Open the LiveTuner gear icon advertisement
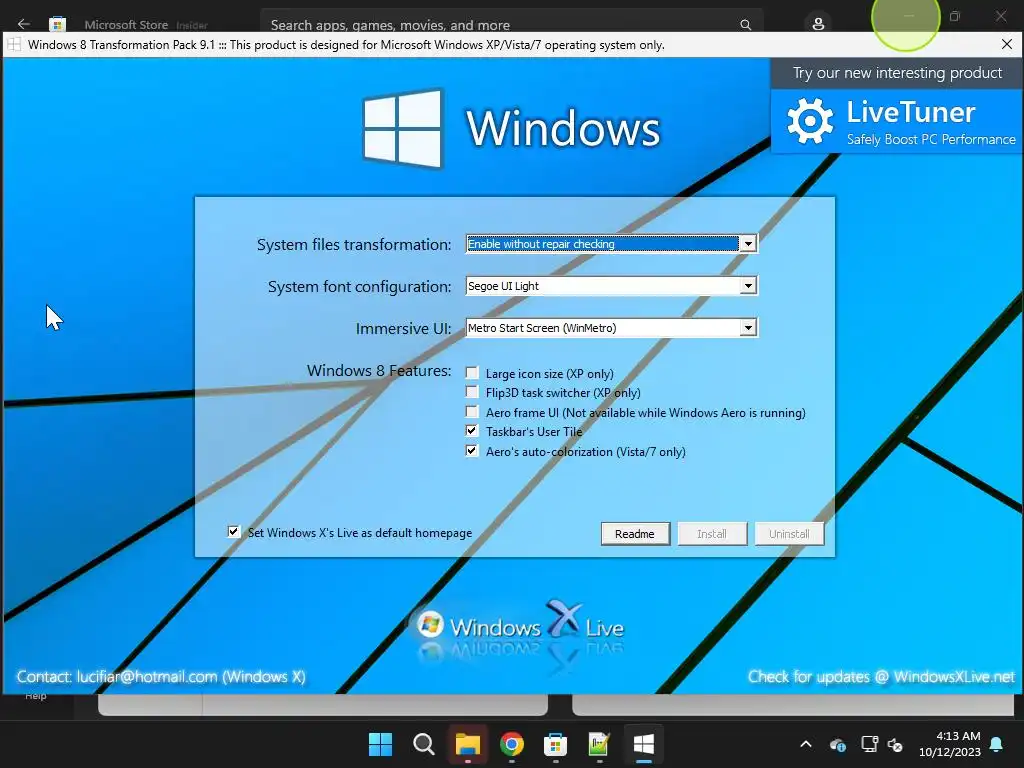Screen dimensions: 1024x768 (x=810, y=121)
